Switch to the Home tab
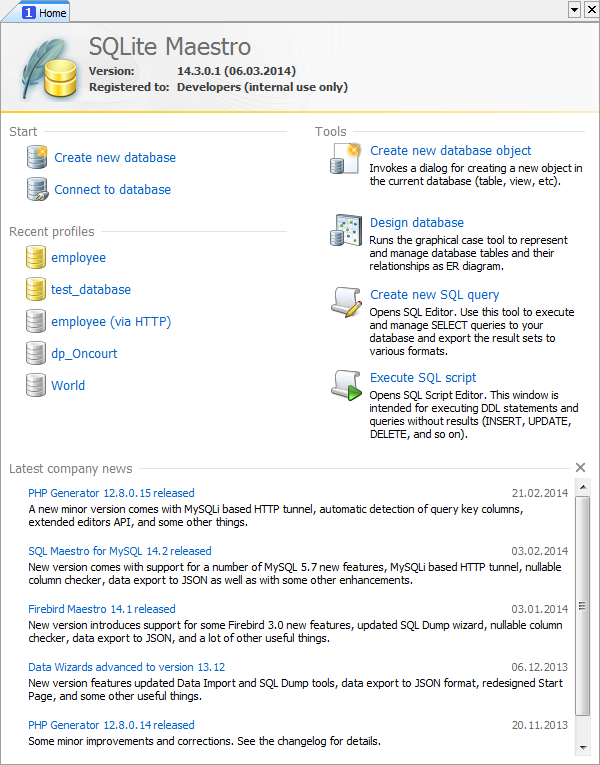 [x=45, y=12]
